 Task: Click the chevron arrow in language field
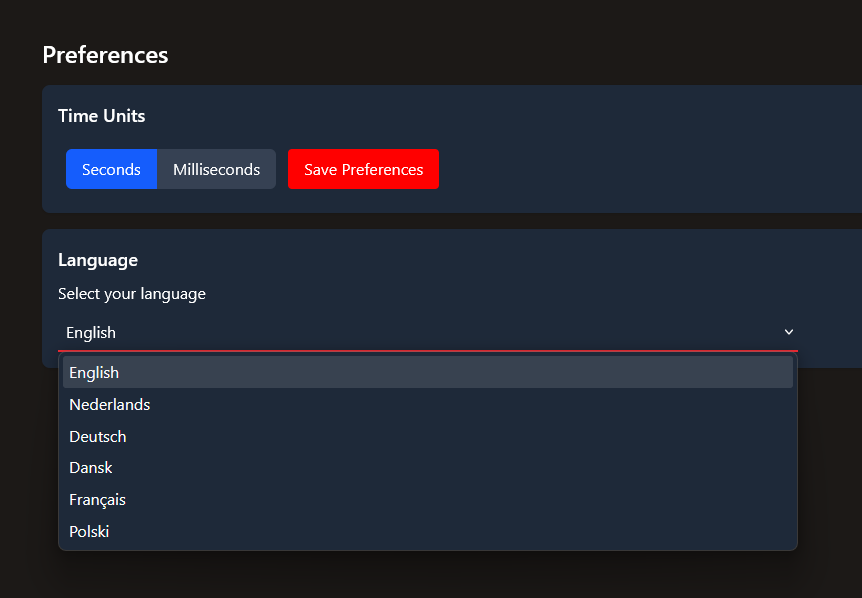(x=788, y=332)
